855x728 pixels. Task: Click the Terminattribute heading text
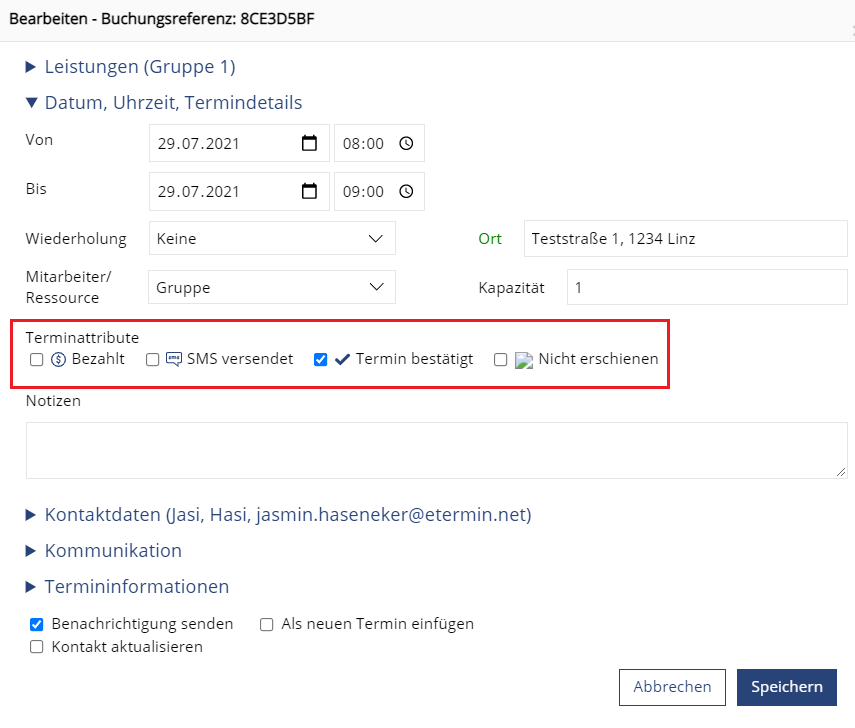pos(82,338)
